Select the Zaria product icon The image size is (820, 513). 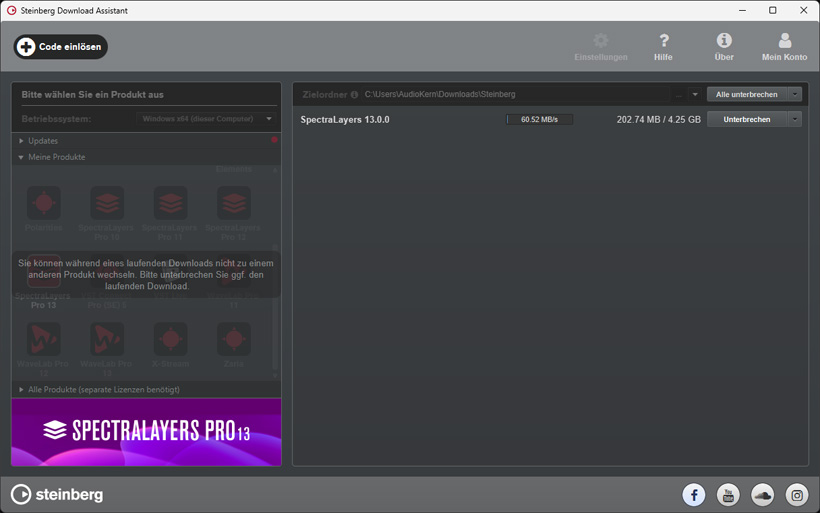[x=234, y=339]
